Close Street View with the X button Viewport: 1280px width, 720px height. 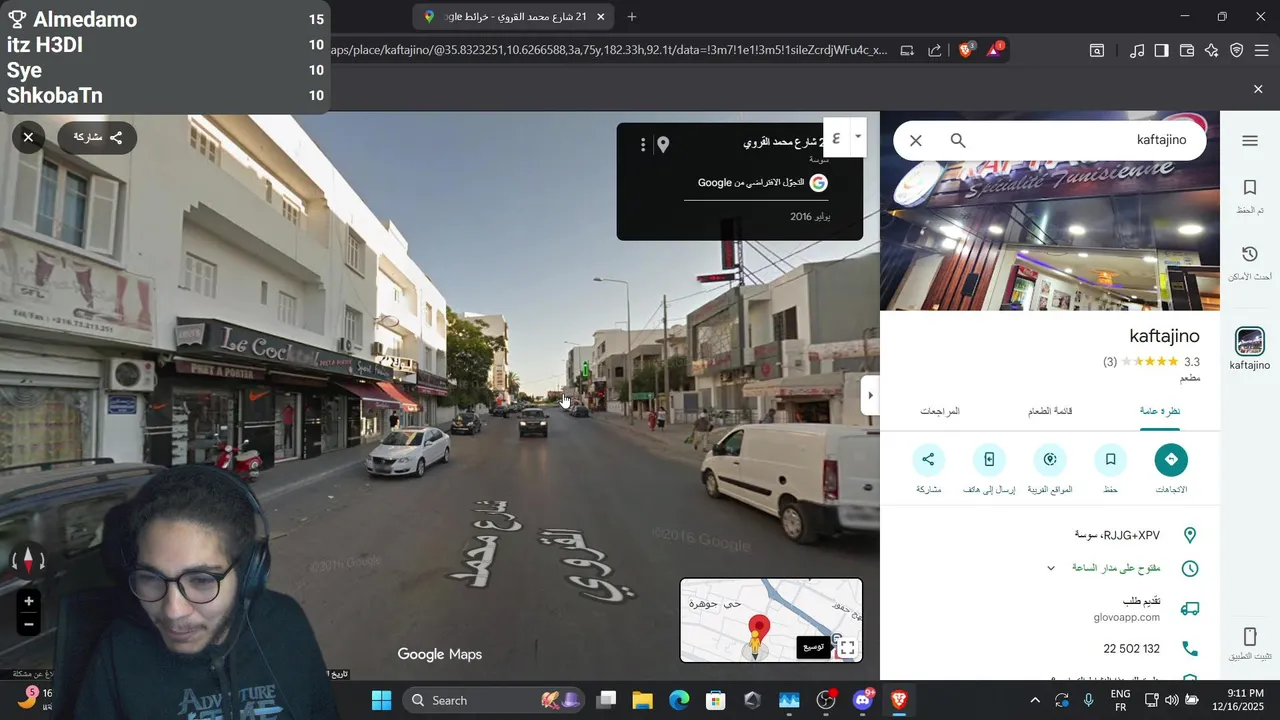[28, 137]
